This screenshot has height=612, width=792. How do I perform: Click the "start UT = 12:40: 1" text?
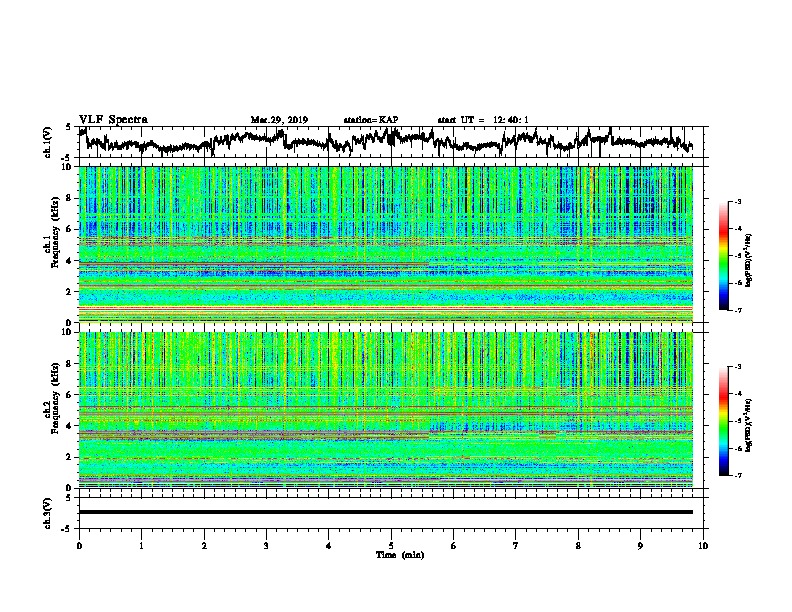[x=483, y=120]
